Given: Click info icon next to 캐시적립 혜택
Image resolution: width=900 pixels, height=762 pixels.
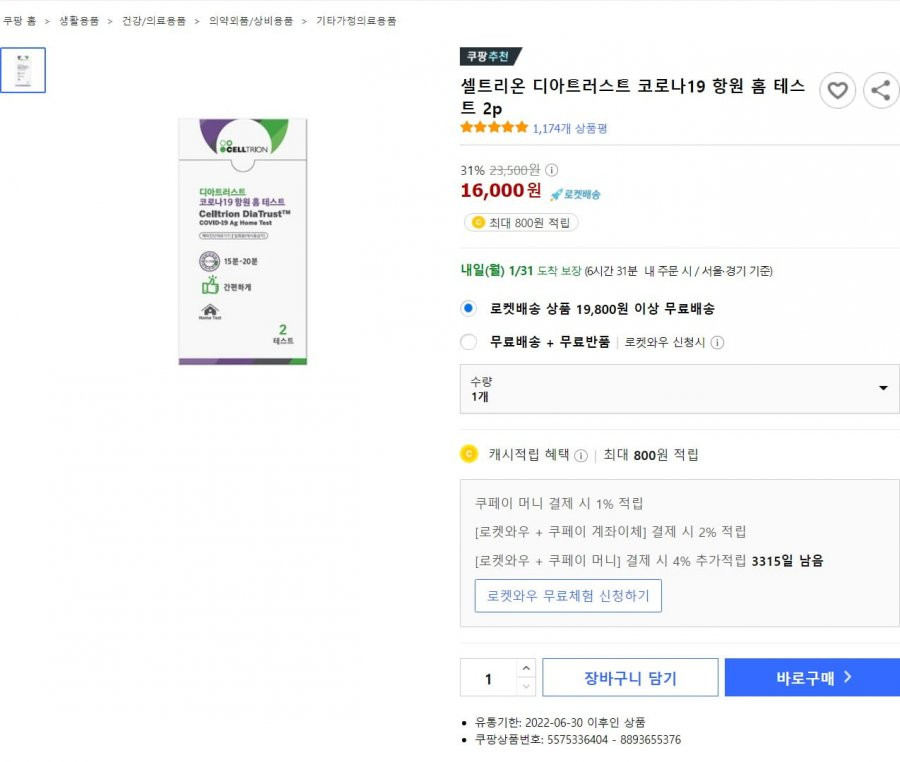Looking at the screenshot, I should tap(581, 456).
